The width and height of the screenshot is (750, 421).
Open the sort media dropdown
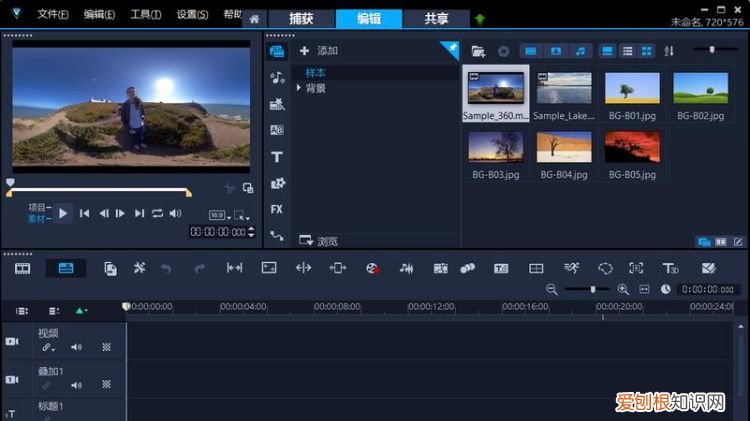click(669, 51)
